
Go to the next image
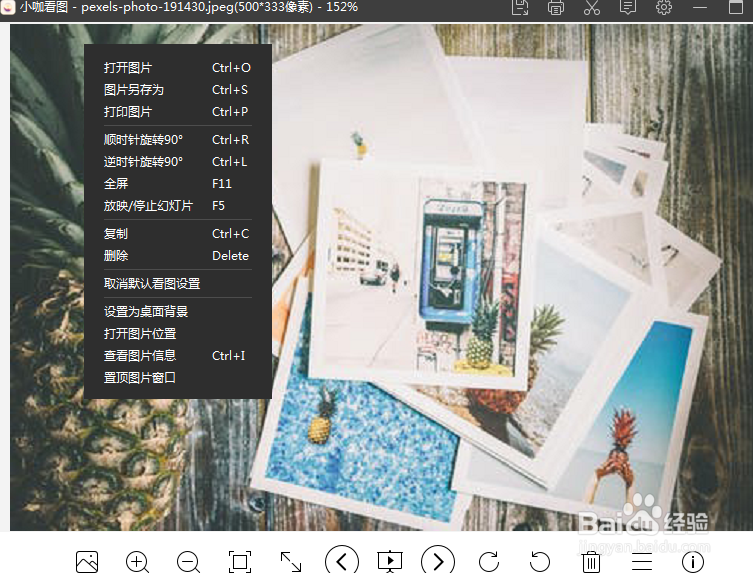pos(438,561)
